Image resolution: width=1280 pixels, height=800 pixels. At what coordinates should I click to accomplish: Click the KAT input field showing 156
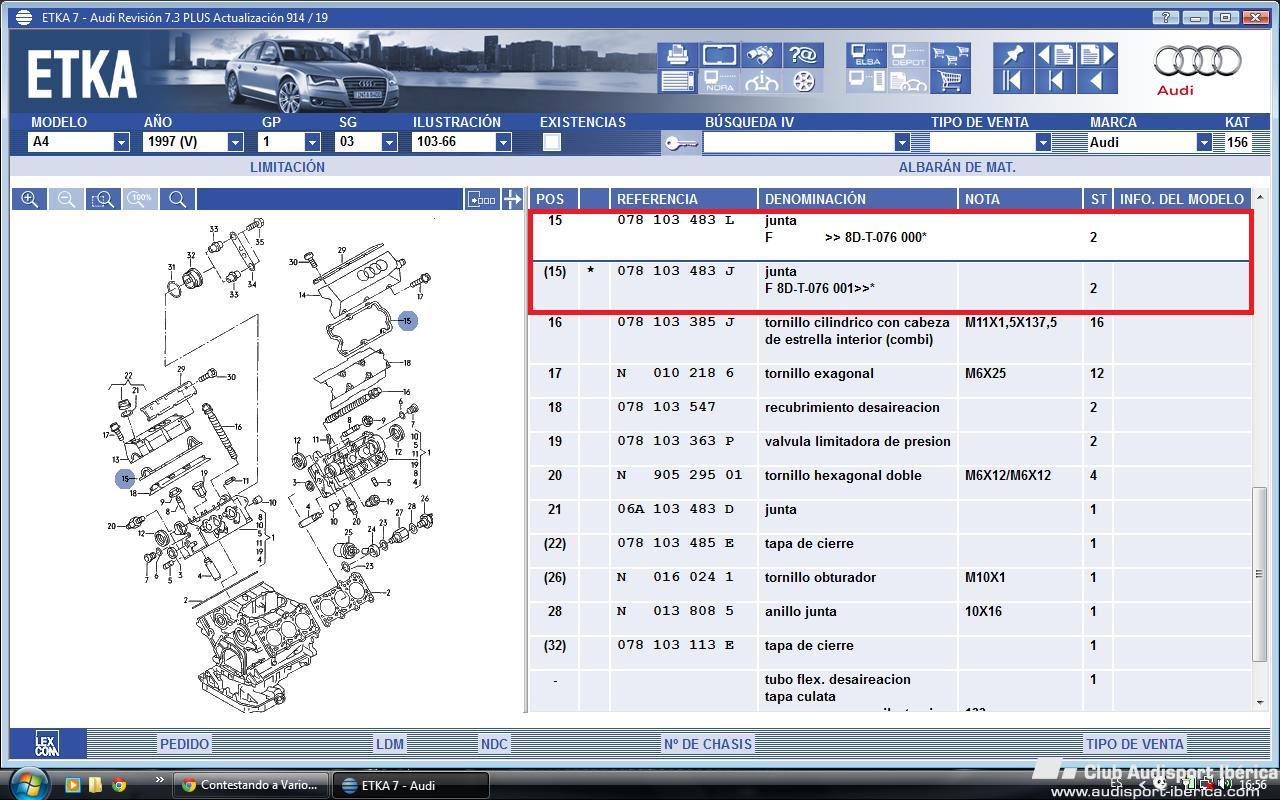pyautogui.click(x=1238, y=142)
